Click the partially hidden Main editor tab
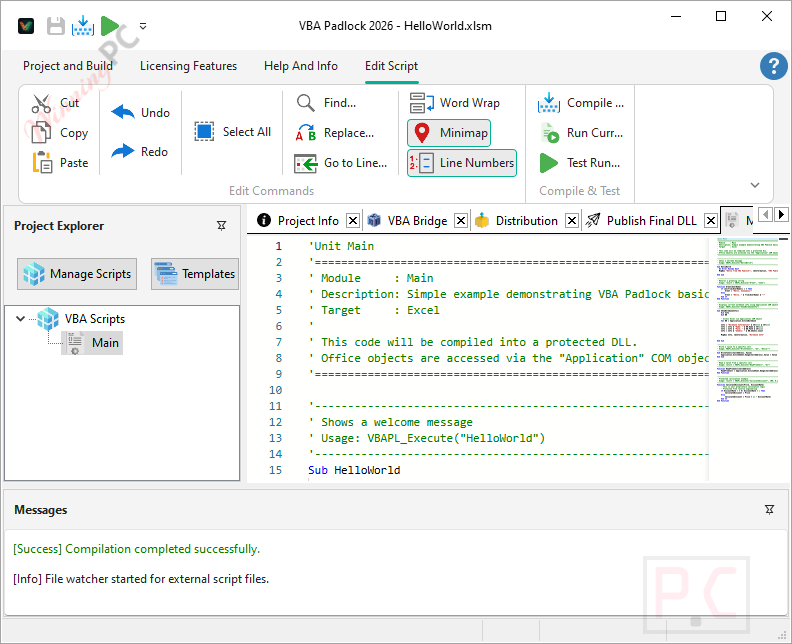 (x=738, y=221)
